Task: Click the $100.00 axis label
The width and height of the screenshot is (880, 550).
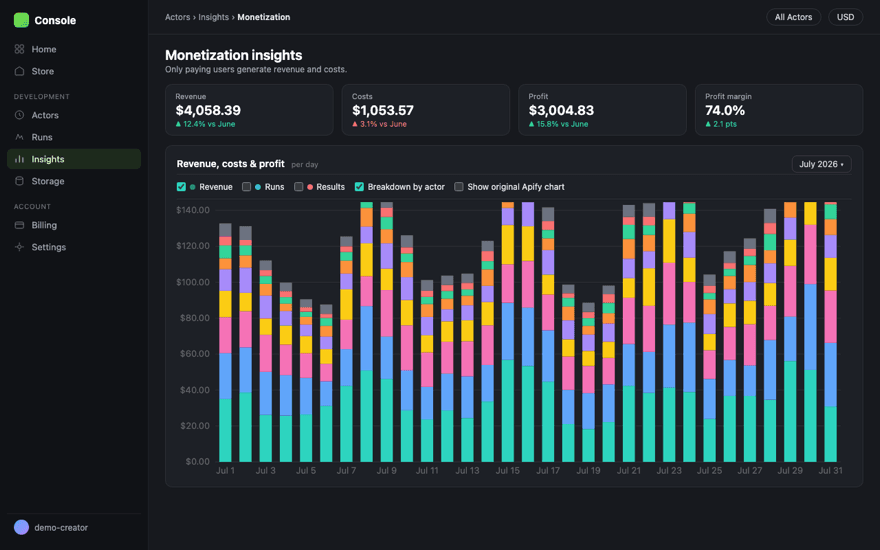Action: [193, 282]
